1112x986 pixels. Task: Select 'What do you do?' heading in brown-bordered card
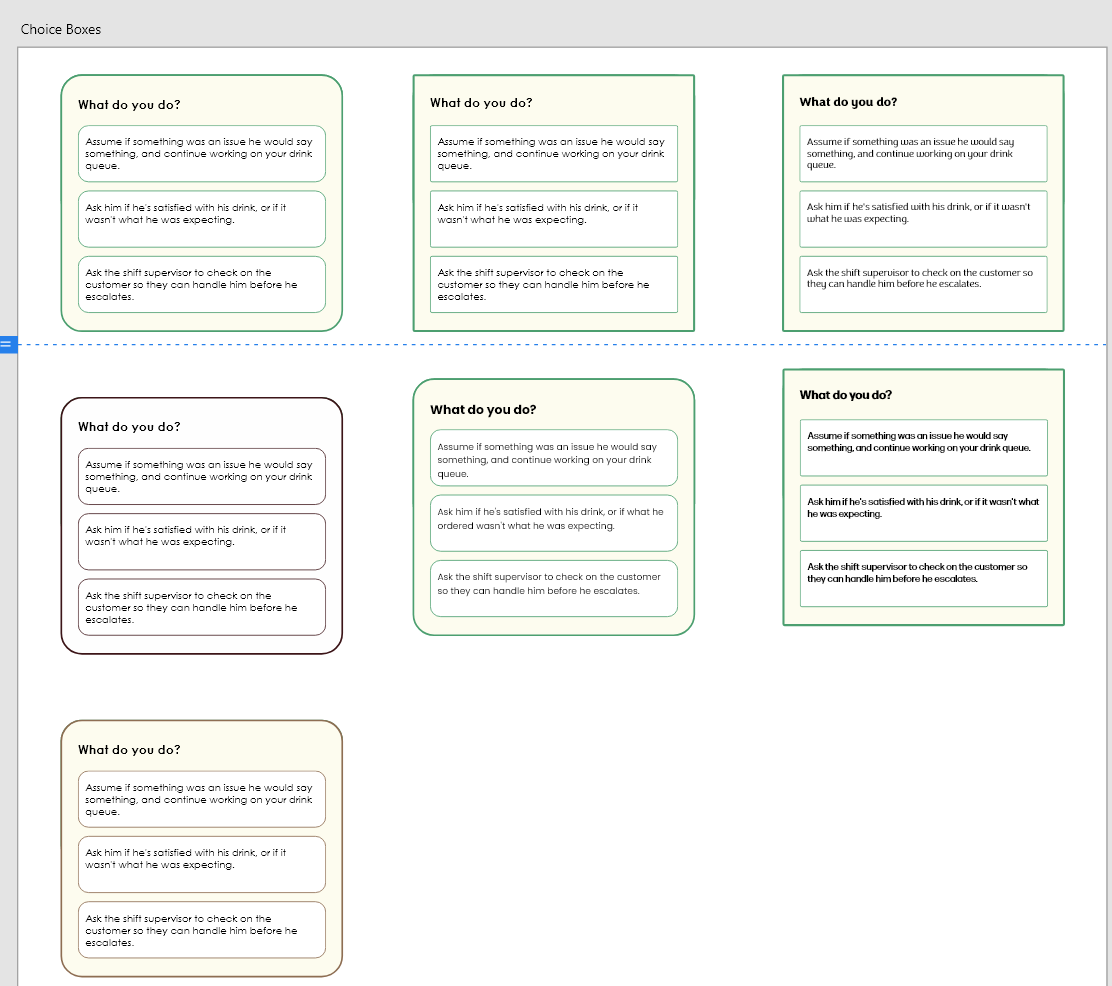click(x=129, y=750)
